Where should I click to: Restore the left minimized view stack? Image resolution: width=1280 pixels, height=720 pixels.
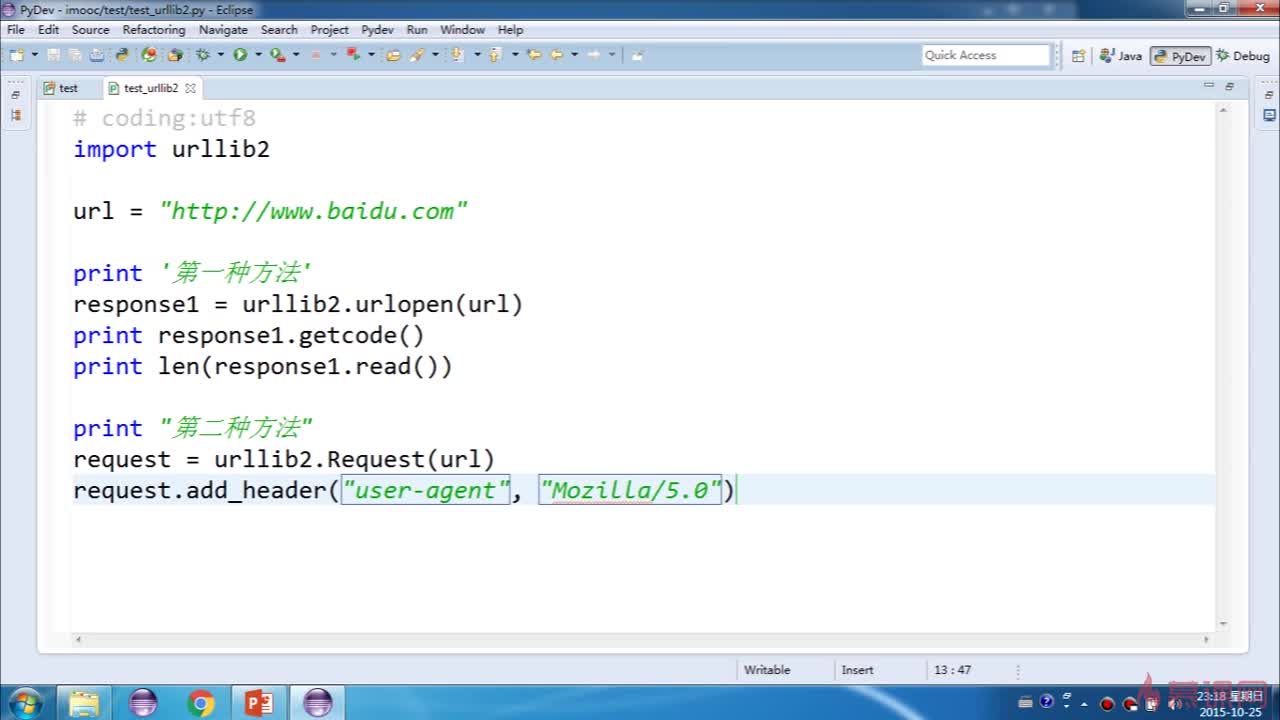click(15, 95)
